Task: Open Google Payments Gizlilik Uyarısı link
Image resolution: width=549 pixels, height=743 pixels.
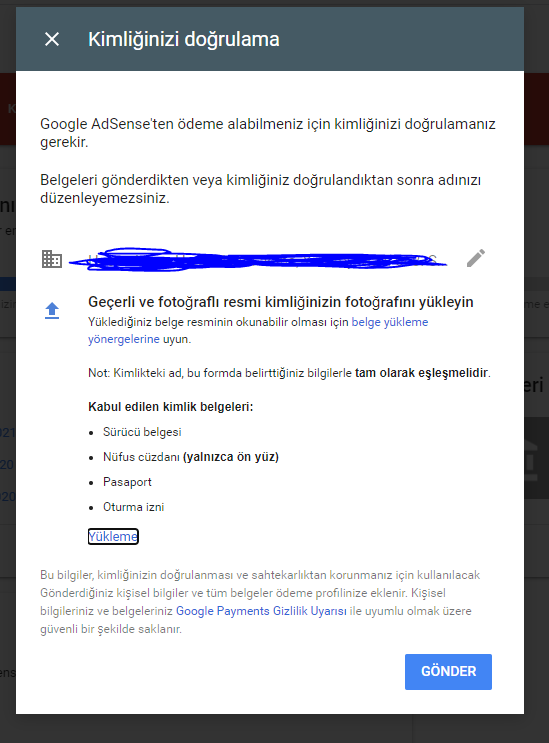Action: [261, 611]
